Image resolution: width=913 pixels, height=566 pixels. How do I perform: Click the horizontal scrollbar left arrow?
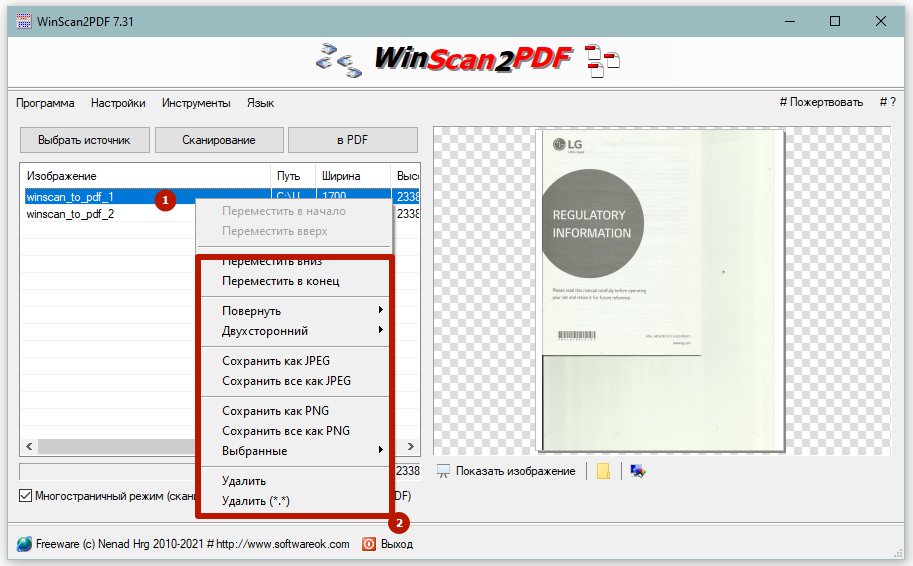28,447
